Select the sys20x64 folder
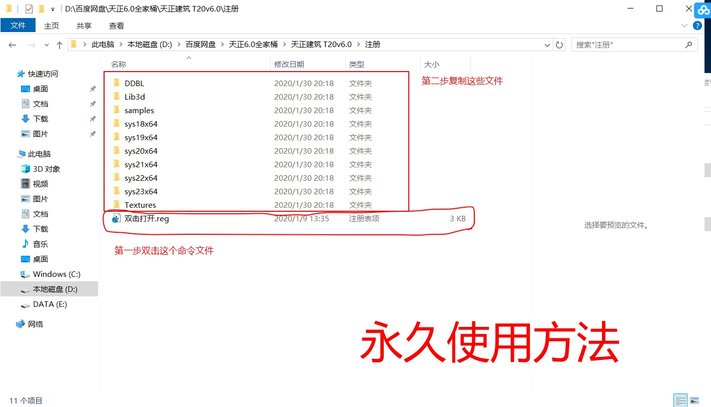 (141, 151)
